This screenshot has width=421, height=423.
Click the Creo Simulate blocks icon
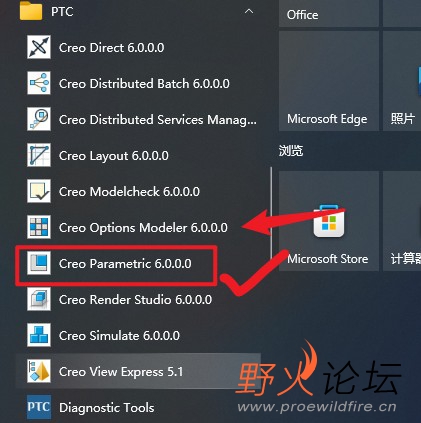pos(39,335)
